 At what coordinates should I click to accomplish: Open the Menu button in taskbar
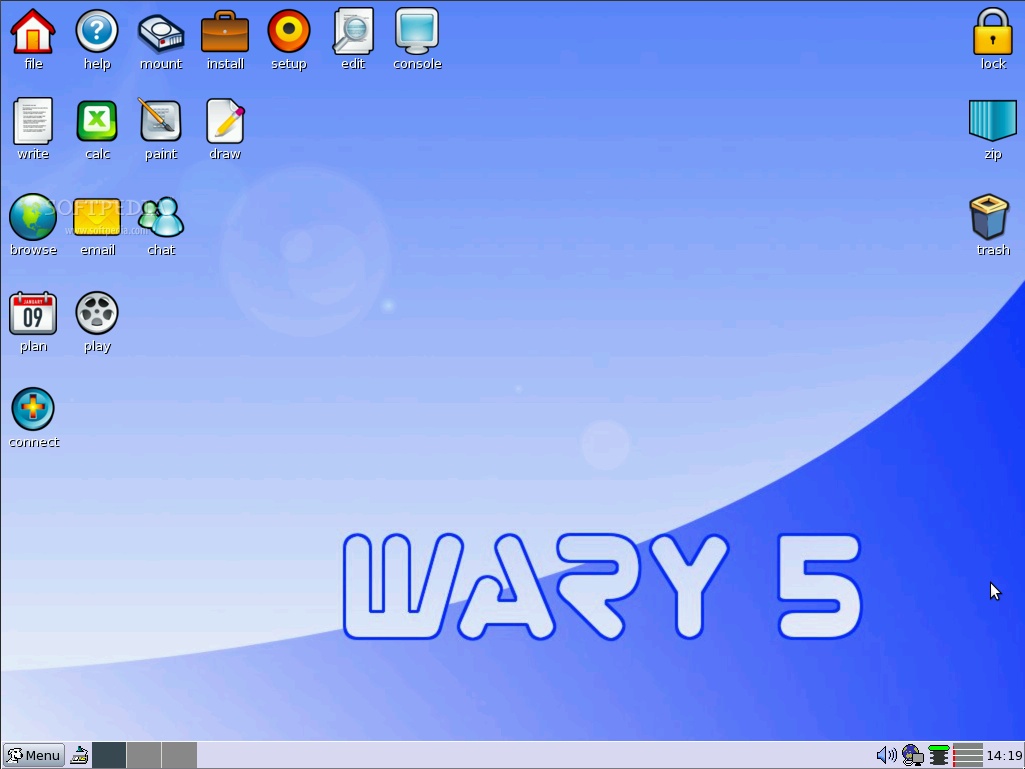[x=34, y=755]
